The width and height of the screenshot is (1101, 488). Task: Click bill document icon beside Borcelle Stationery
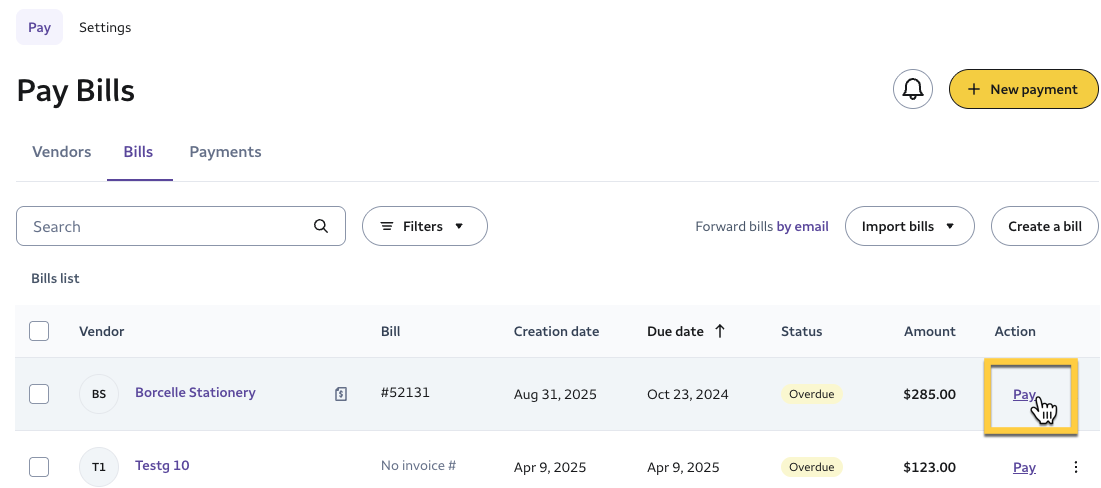click(341, 394)
